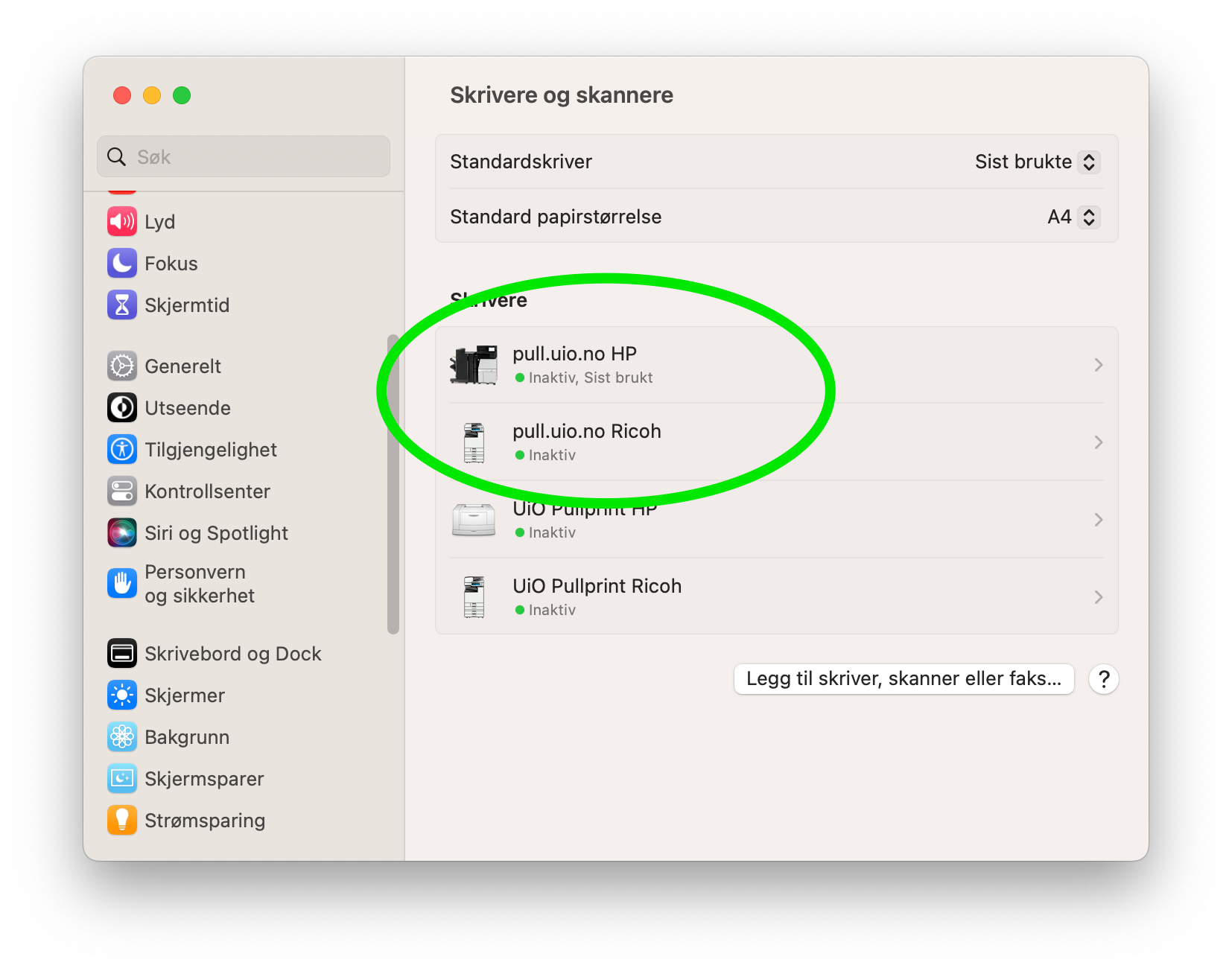Viewport: 1232px width, 971px height.
Task: Click the Bakgrunn flower icon
Action: [x=122, y=736]
